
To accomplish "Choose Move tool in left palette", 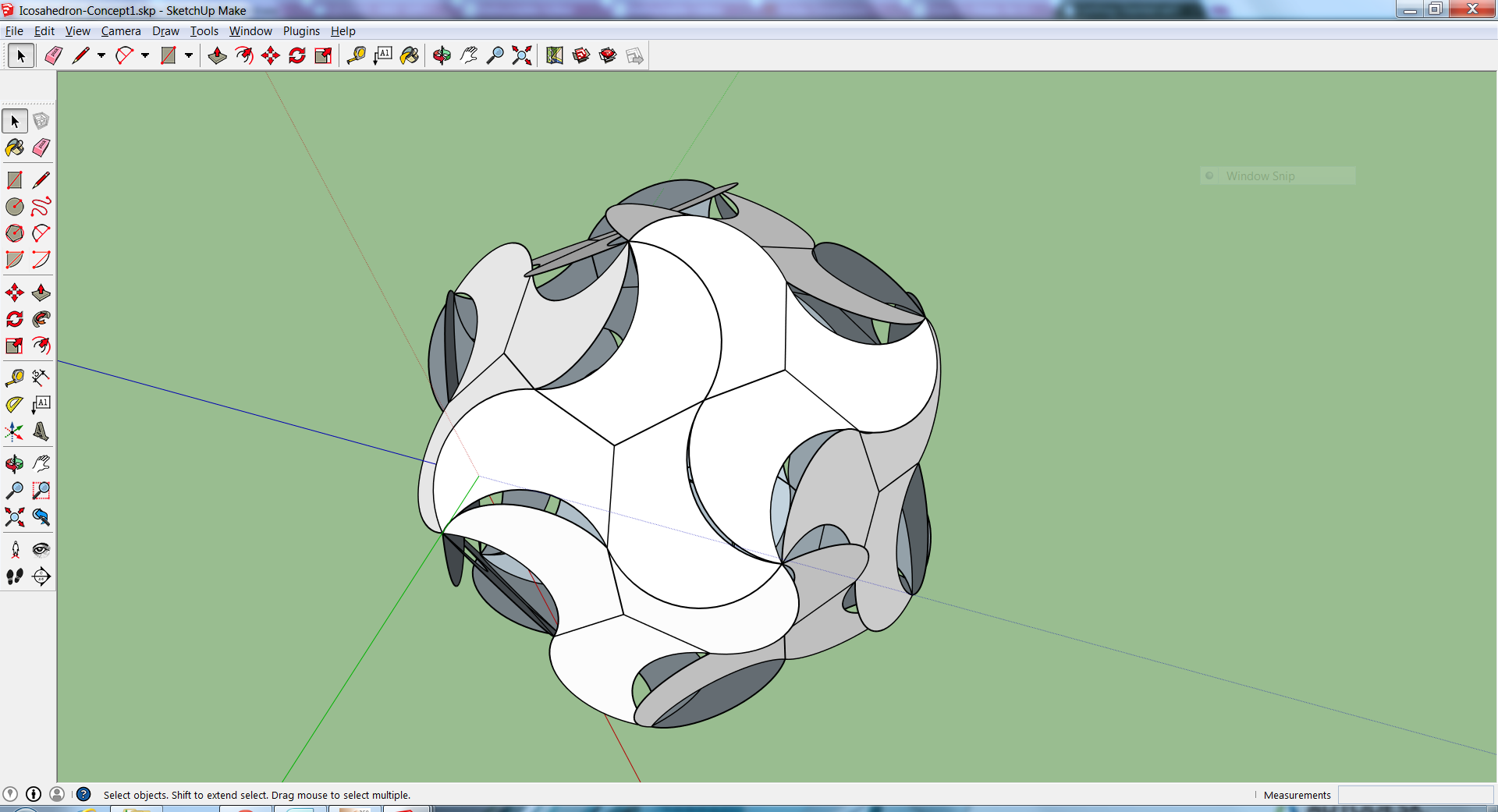I will pyautogui.click(x=15, y=293).
